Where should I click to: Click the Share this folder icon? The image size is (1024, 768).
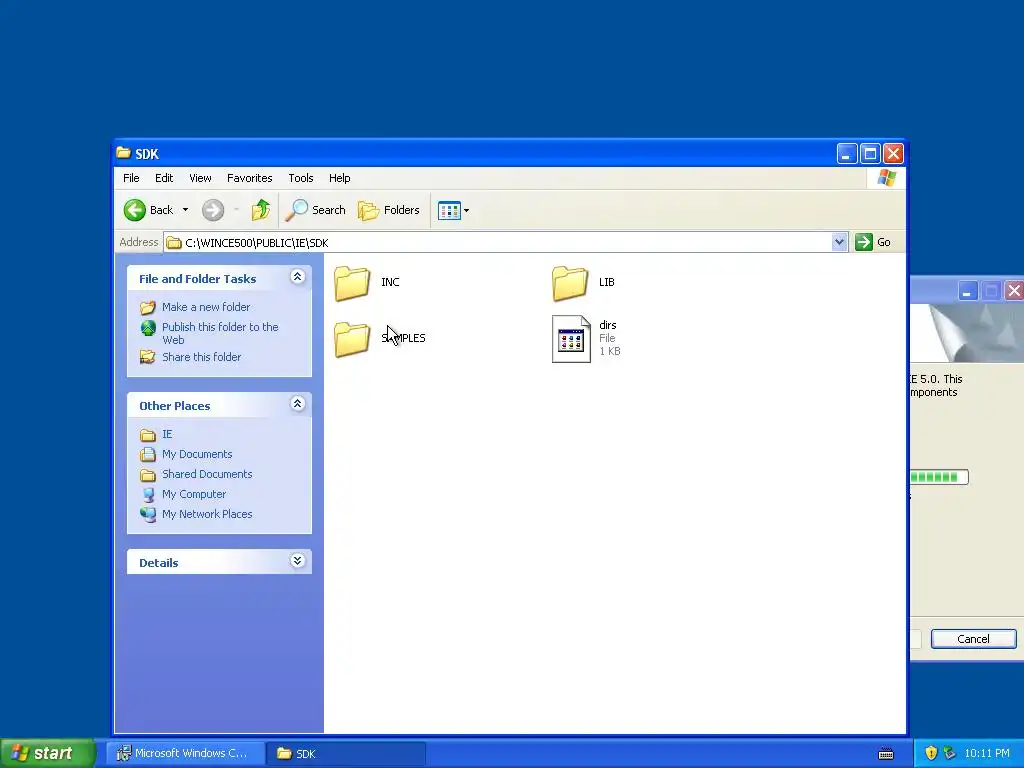tap(148, 357)
